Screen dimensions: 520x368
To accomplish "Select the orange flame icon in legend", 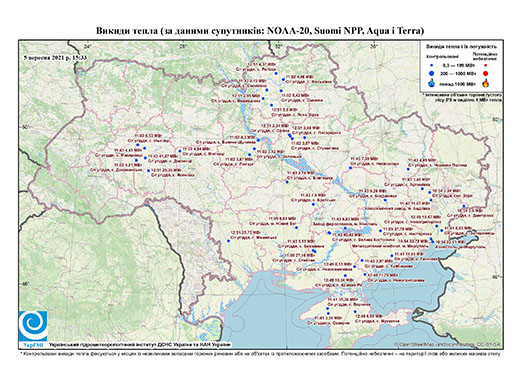I will pyautogui.click(x=486, y=83).
